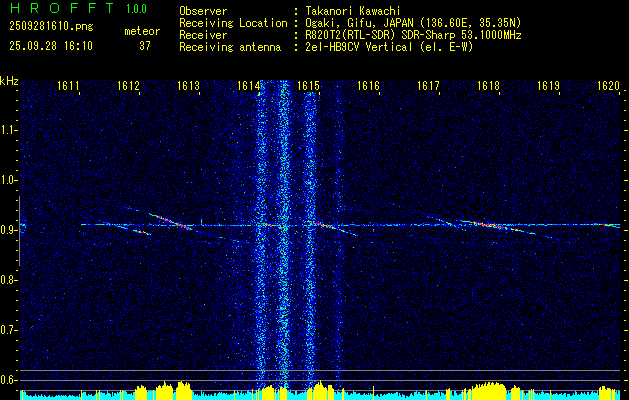Click the kHz unit label

9,81
